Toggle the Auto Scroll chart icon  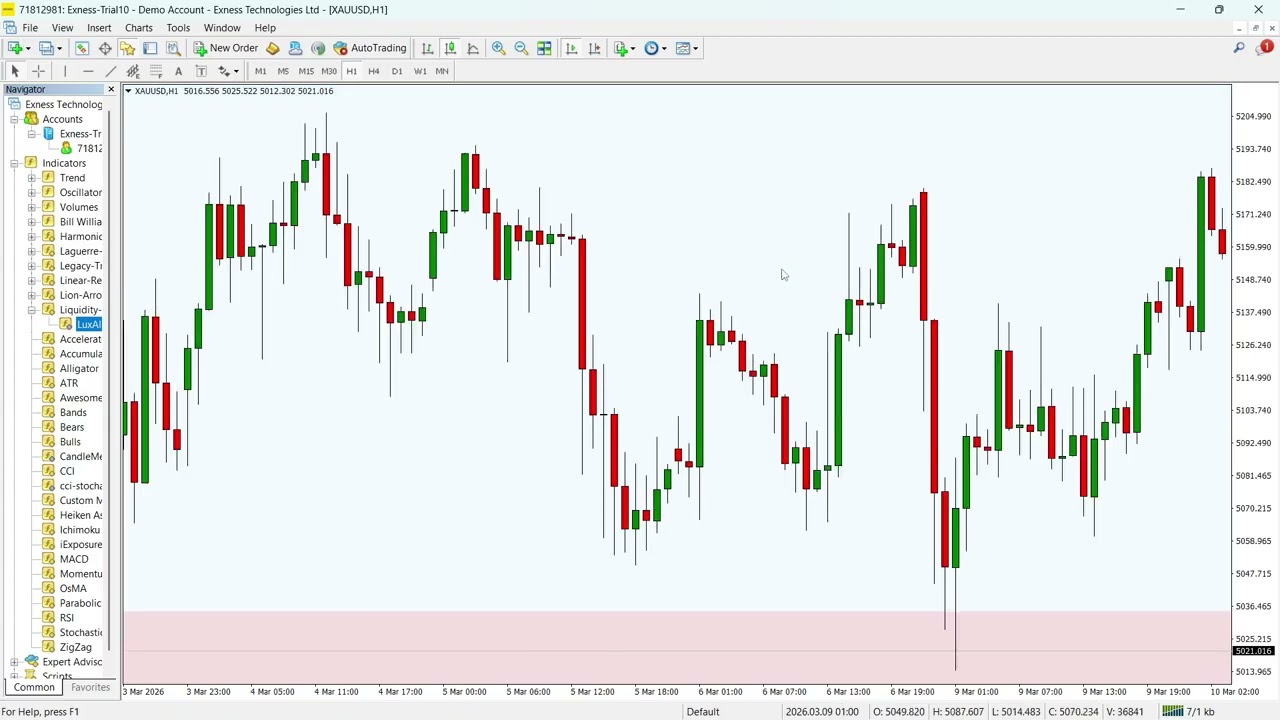click(x=571, y=48)
